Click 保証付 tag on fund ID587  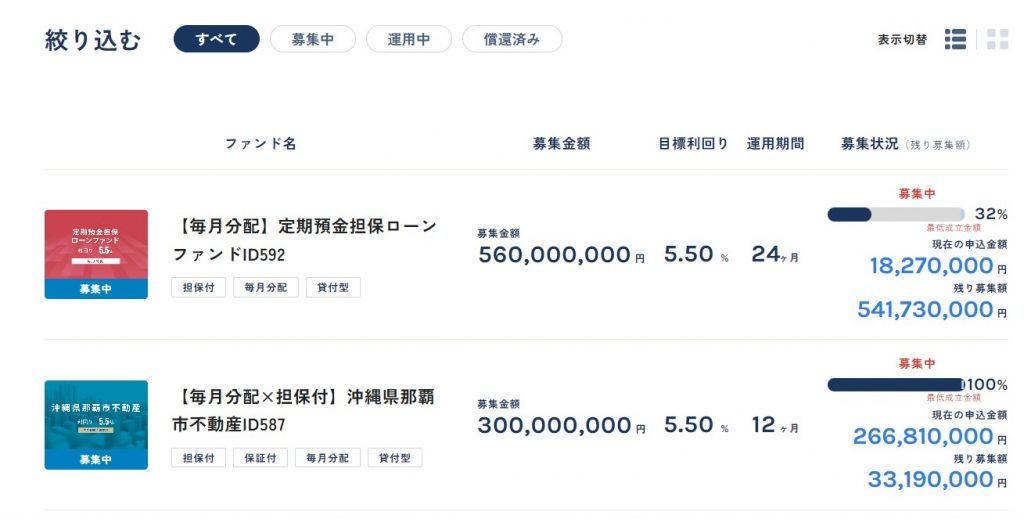[261, 458]
